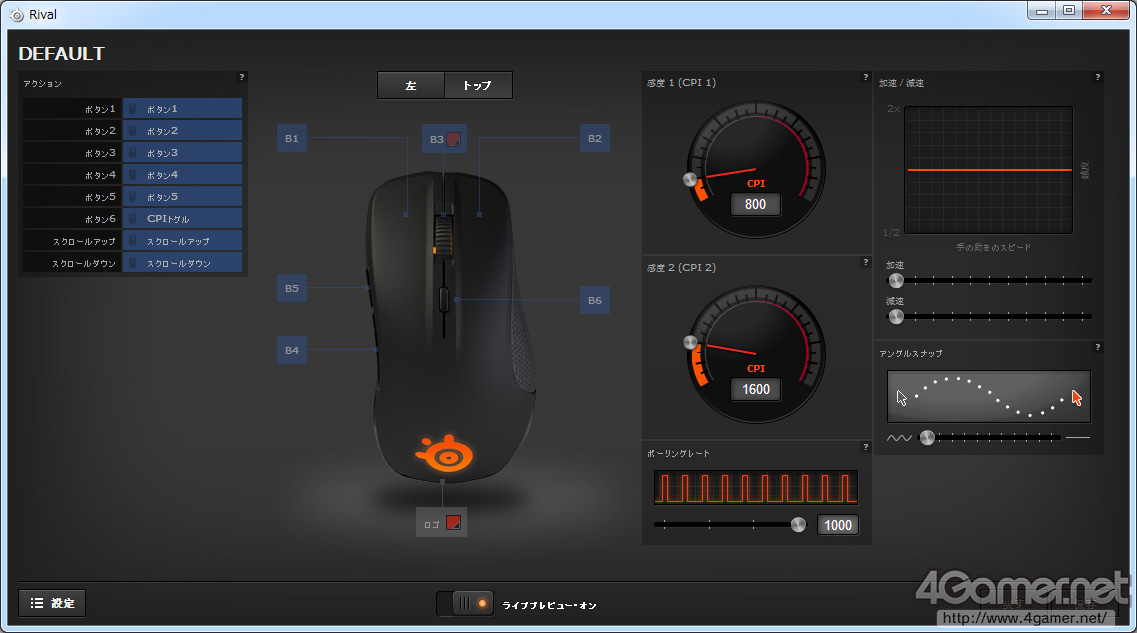Click the CPI 2 value field 1600

[x=756, y=389]
